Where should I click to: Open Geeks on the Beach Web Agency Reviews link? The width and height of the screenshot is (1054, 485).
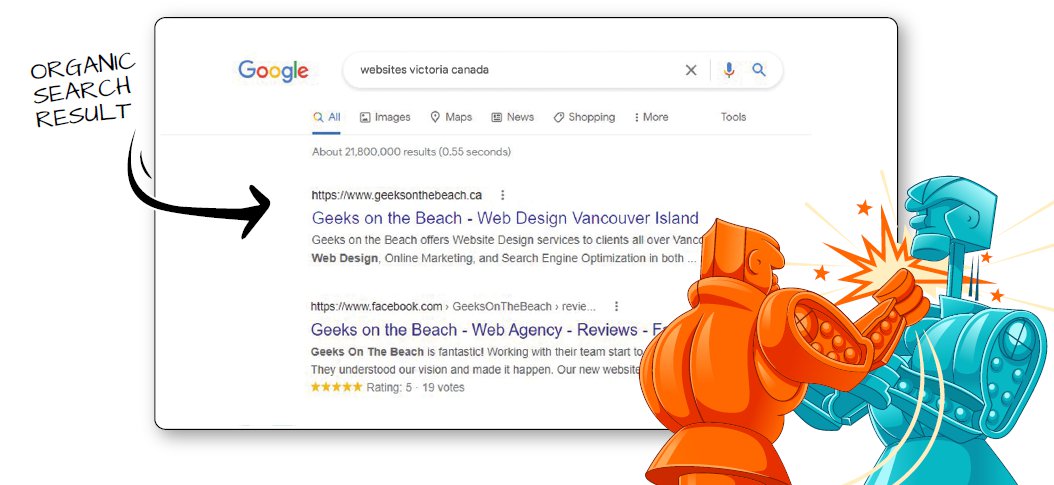(483, 330)
